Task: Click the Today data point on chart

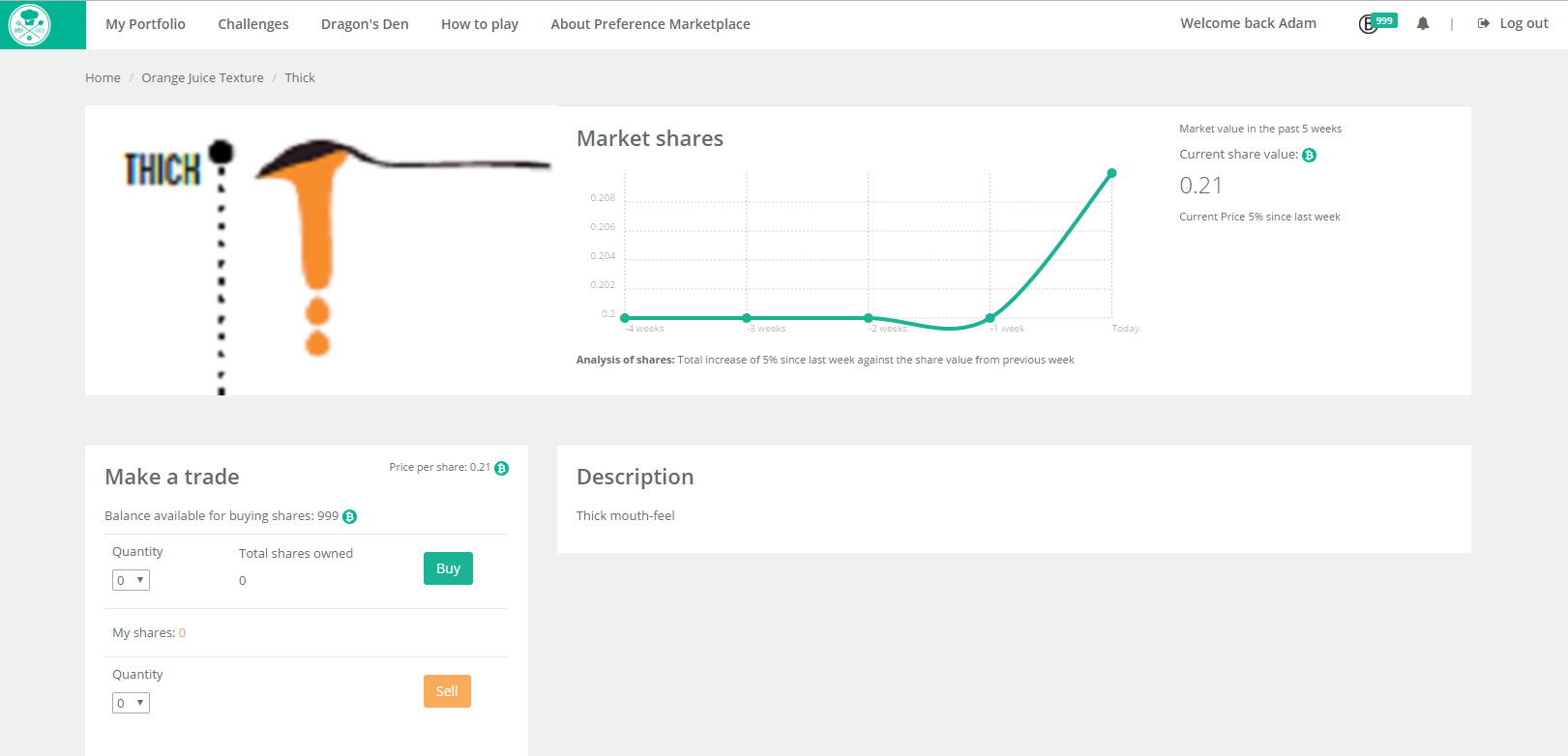Action: (1111, 173)
